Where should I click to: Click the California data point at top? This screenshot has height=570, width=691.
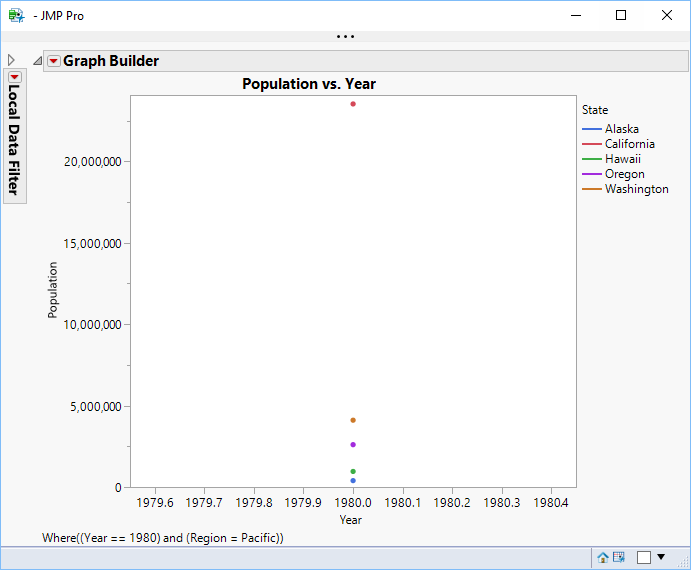[x=353, y=104]
